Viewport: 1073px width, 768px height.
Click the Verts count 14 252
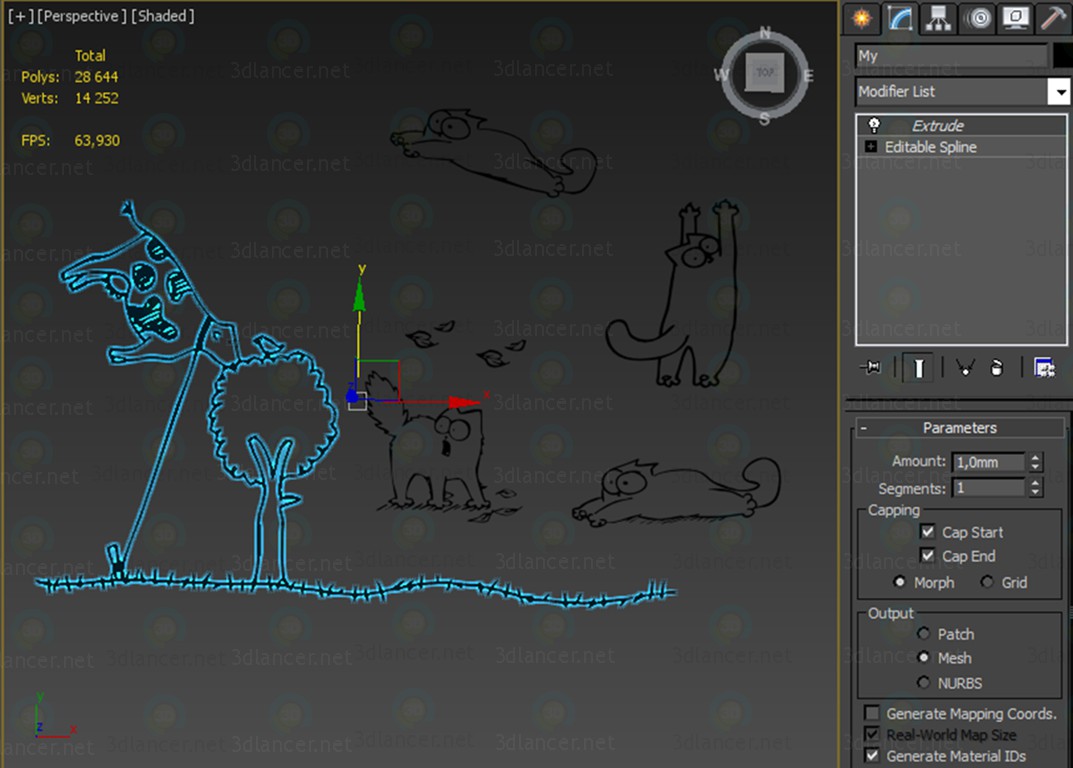tap(96, 98)
